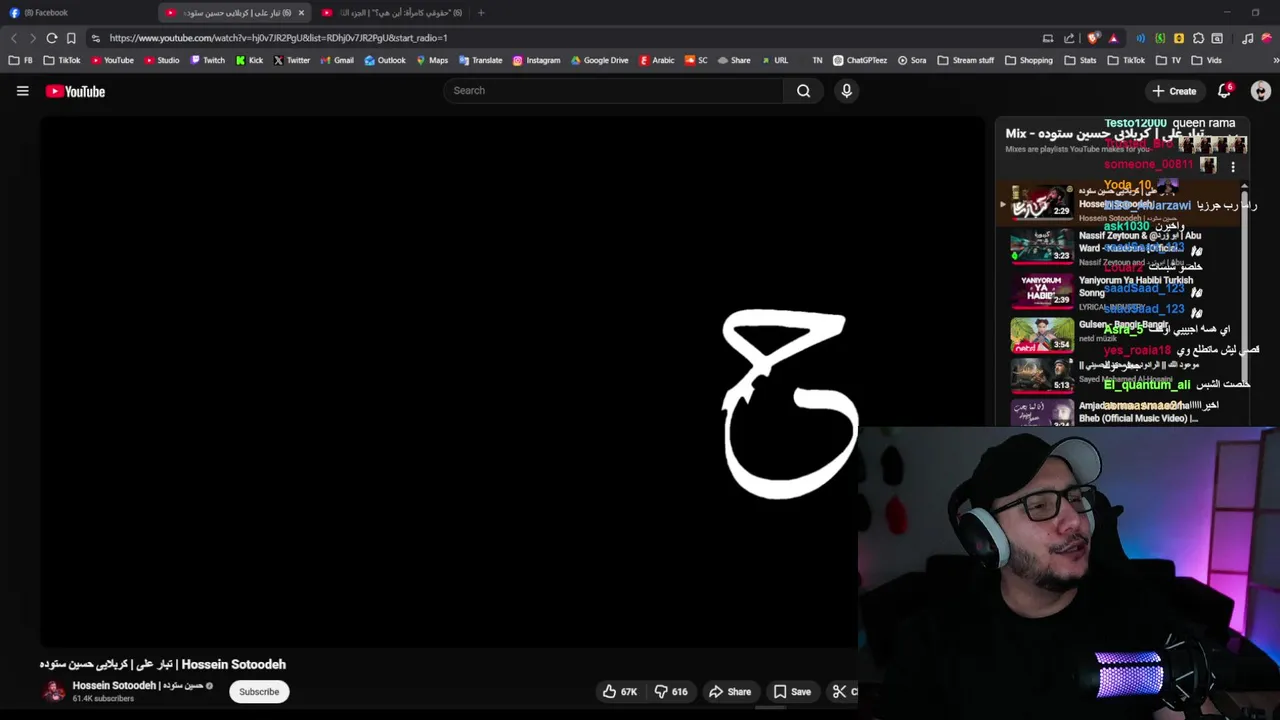Viewport: 1280px width, 720px height.
Task: Open the Twitch bookmark
Action: 208,60
